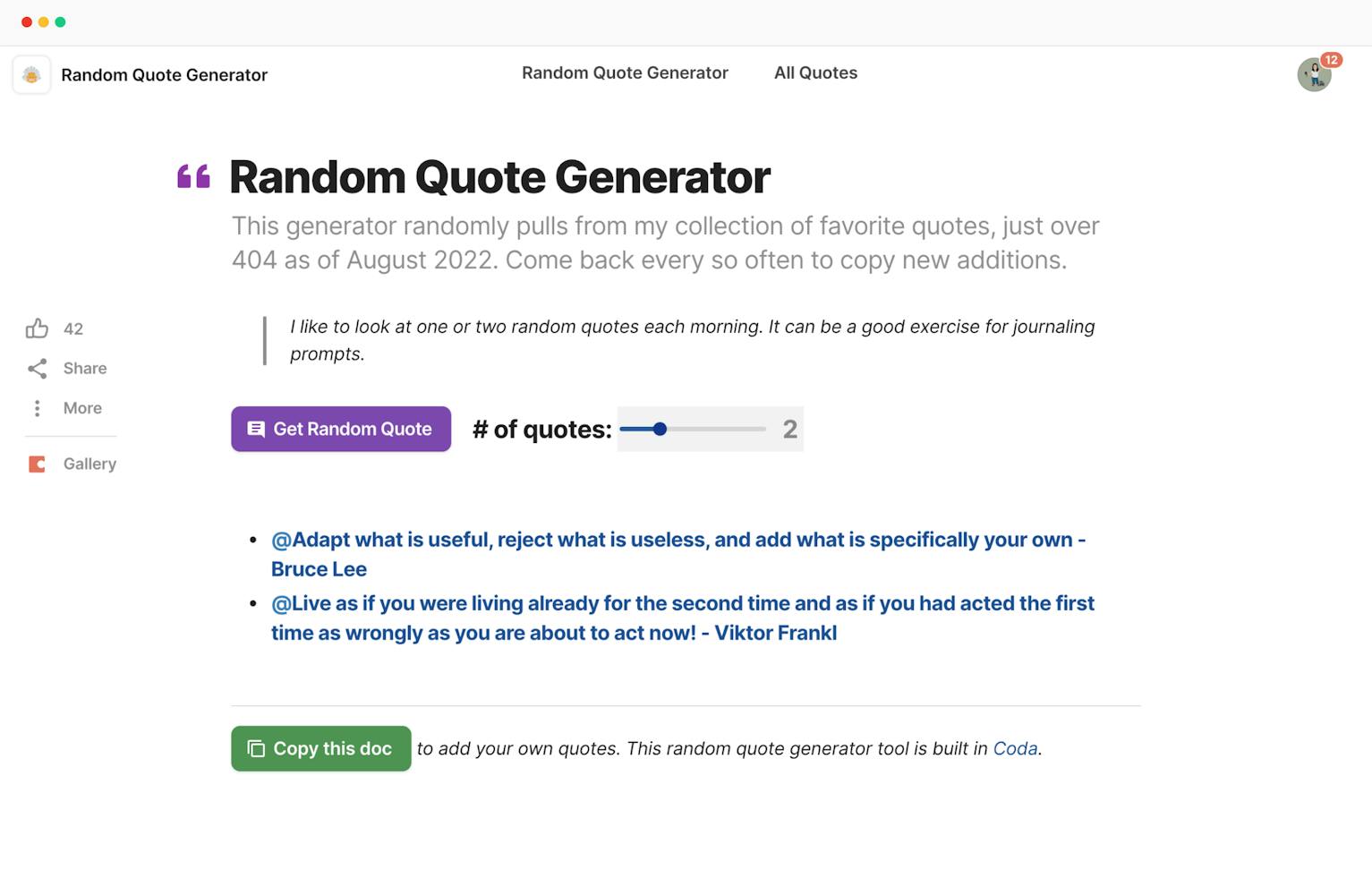The width and height of the screenshot is (1372, 895).
Task: Open the More three-dot menu
Action: click(x=37, y=408)
